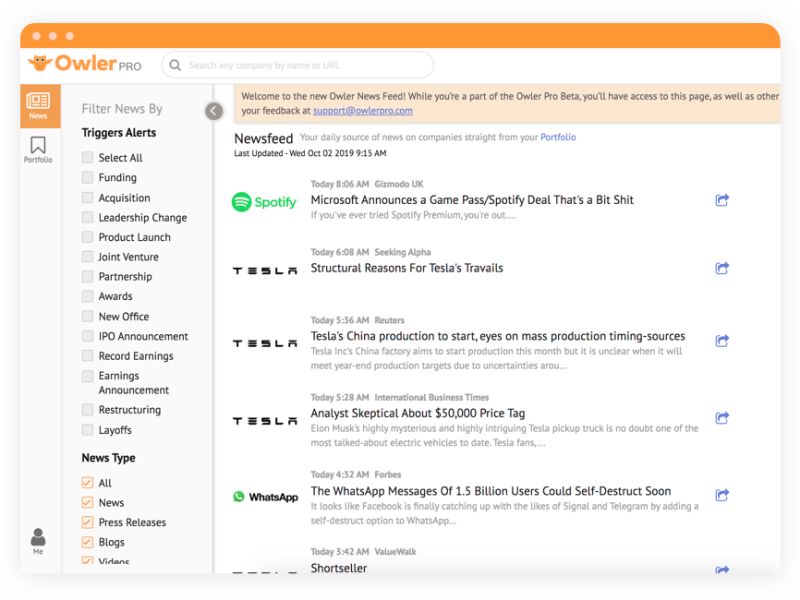Open Structural Reasons For Tesla's Travails headline
Viewport: 800px width, 600px height.
click(407, 268)
